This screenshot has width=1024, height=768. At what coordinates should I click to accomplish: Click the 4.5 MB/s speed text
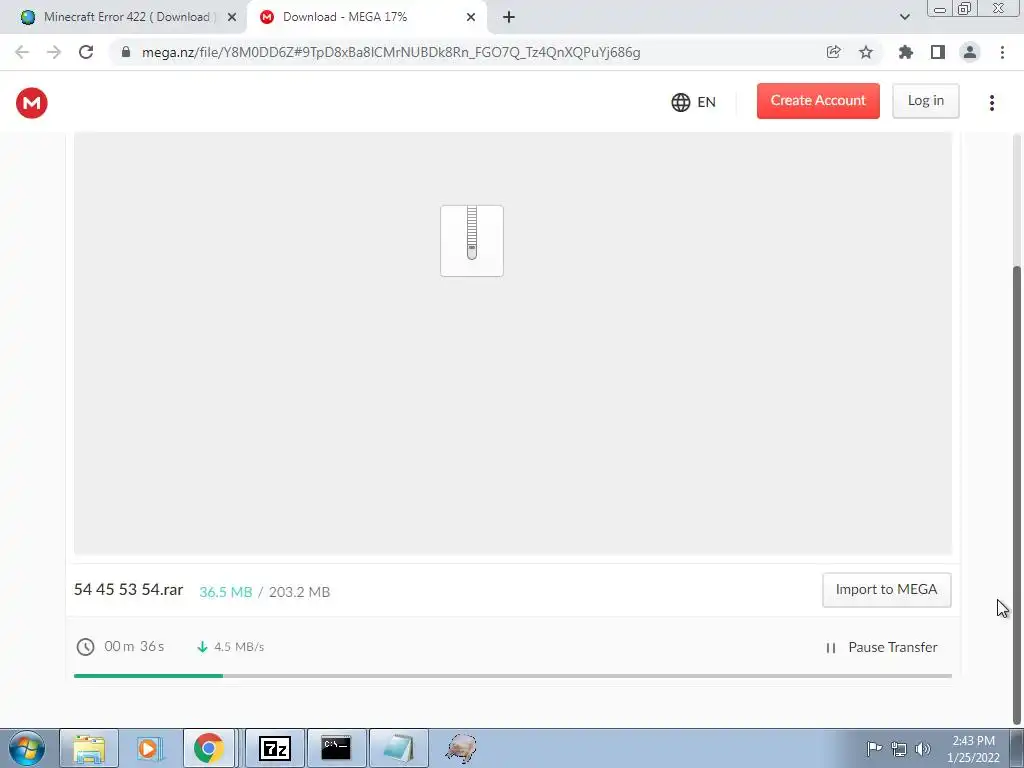(x=239, y=647)
